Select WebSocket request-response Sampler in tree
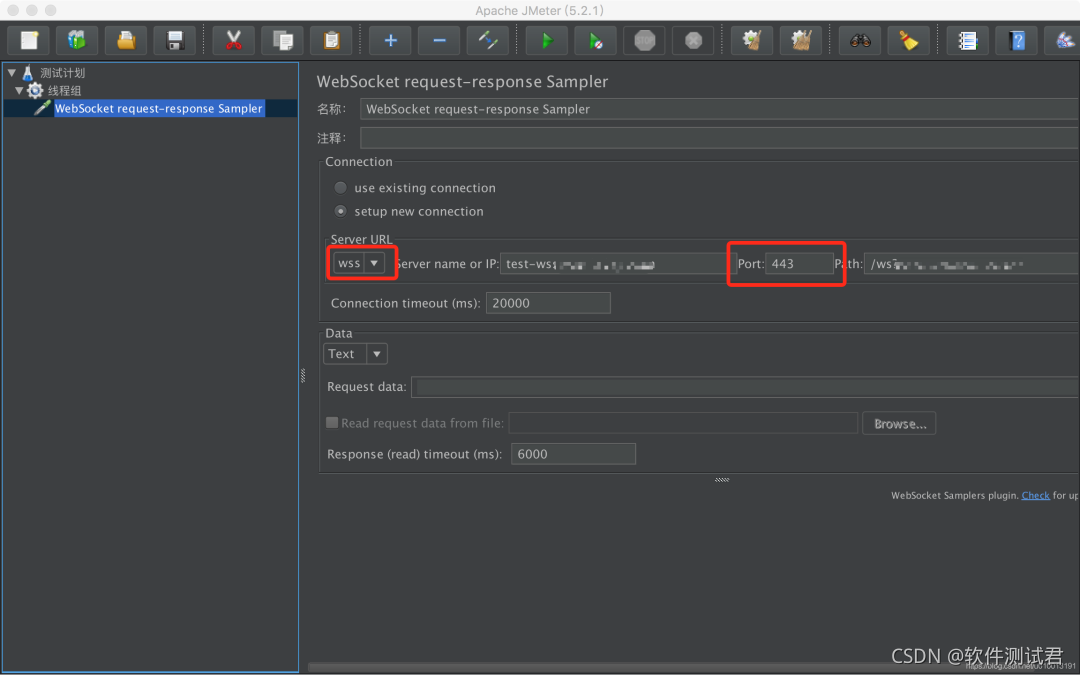Viewport: 1080px width, 675px height. click(158, 108)
